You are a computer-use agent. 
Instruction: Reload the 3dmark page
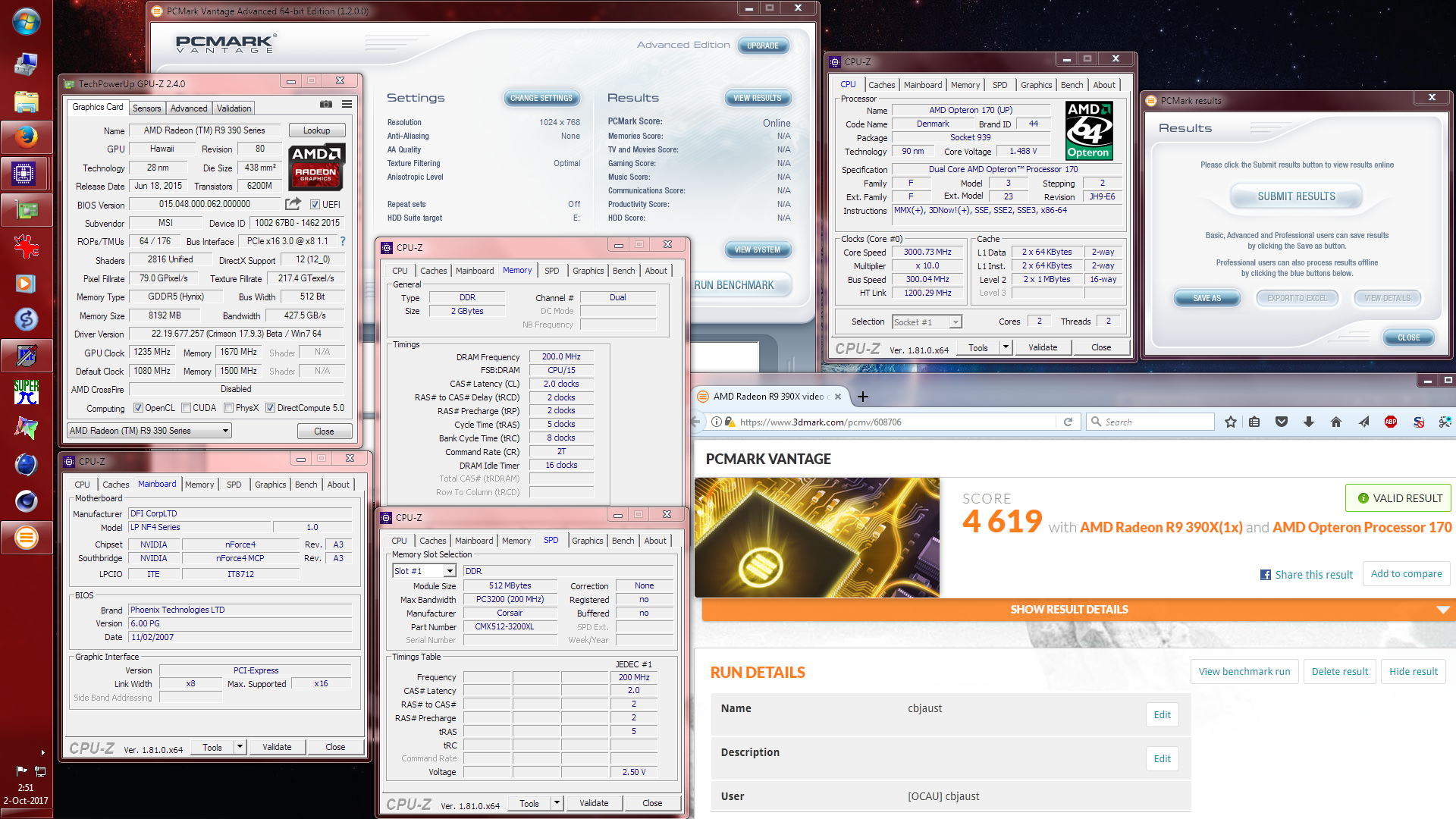click(x=1068, y=422)
